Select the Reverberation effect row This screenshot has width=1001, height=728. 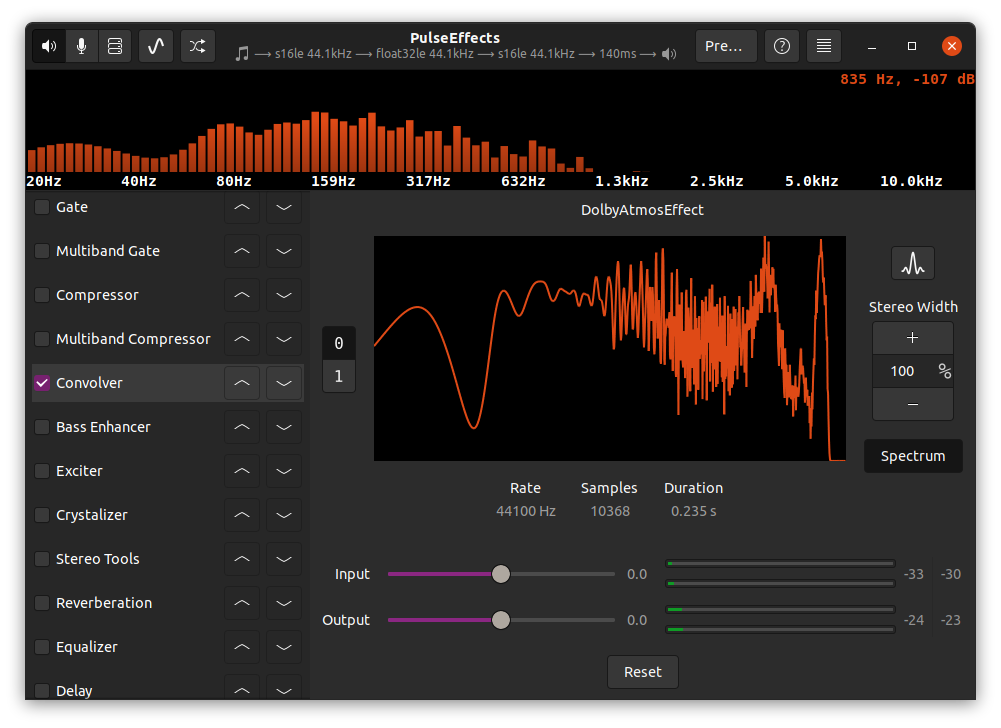click(167, 603)
